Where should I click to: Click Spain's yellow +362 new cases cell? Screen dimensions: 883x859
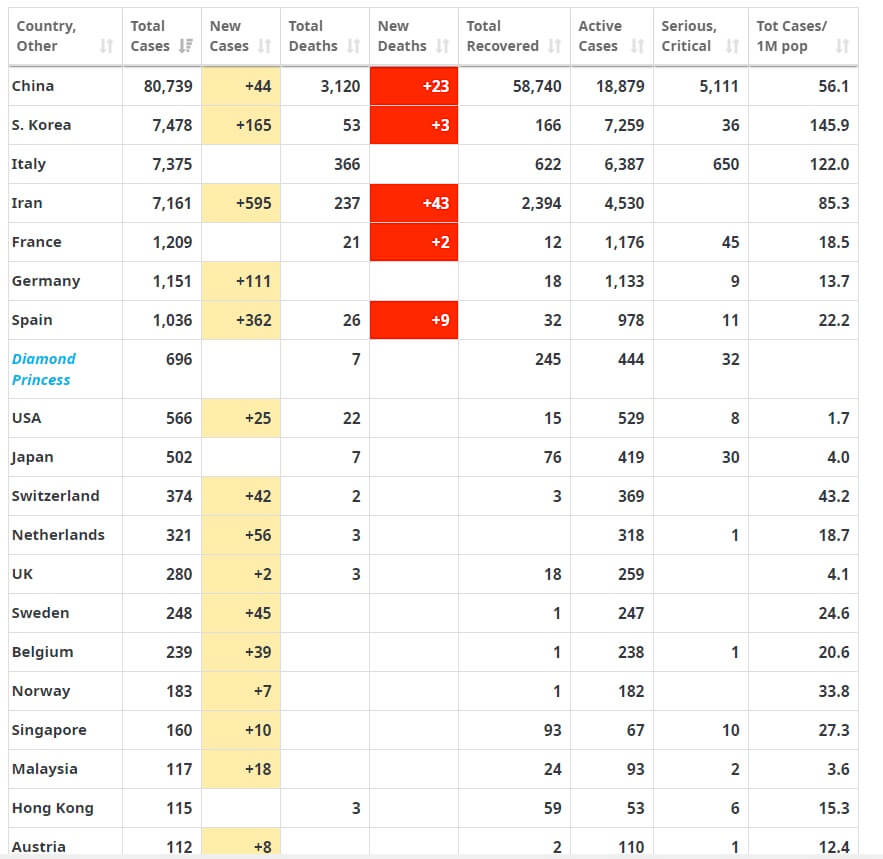[x=241, y=320]
